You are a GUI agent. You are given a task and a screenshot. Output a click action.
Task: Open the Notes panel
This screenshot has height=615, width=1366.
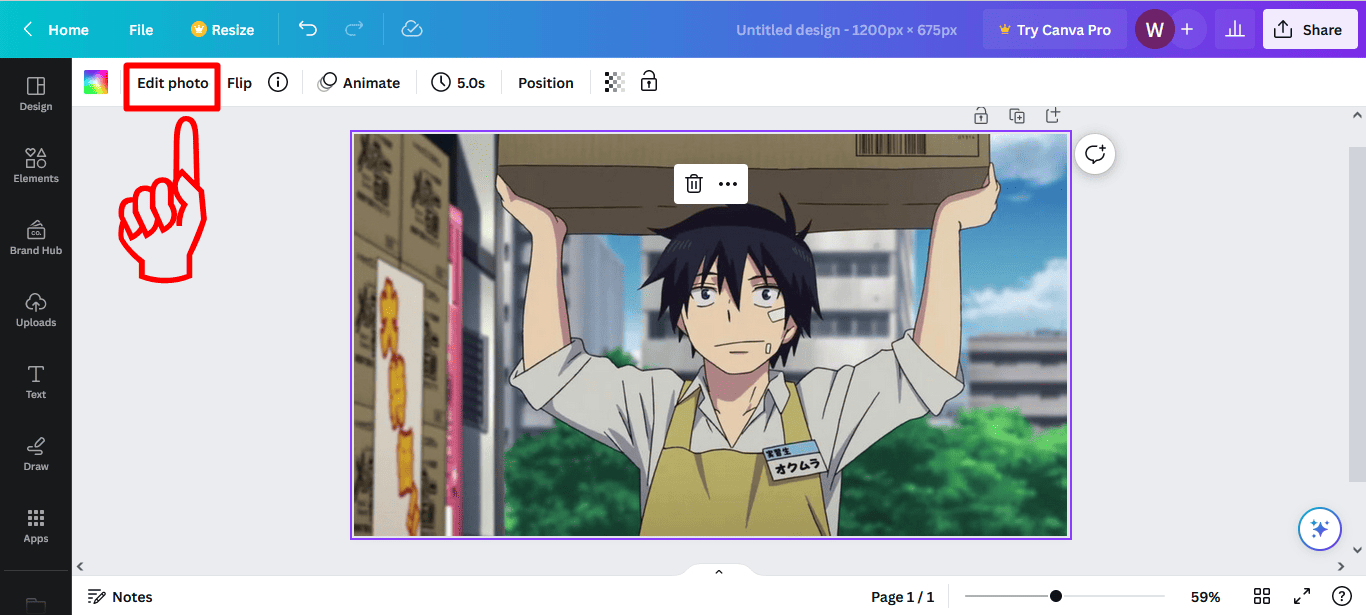[120, 597]
